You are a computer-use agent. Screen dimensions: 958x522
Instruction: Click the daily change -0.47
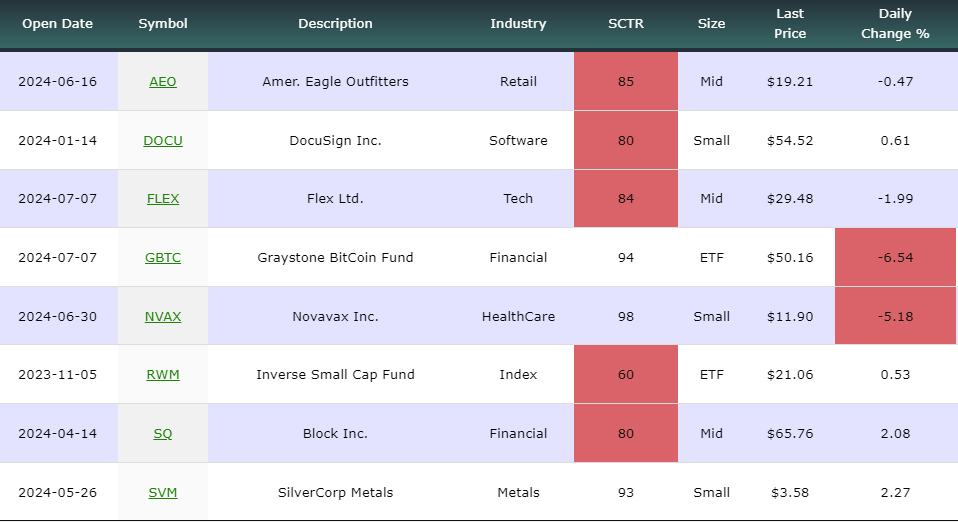895,81
